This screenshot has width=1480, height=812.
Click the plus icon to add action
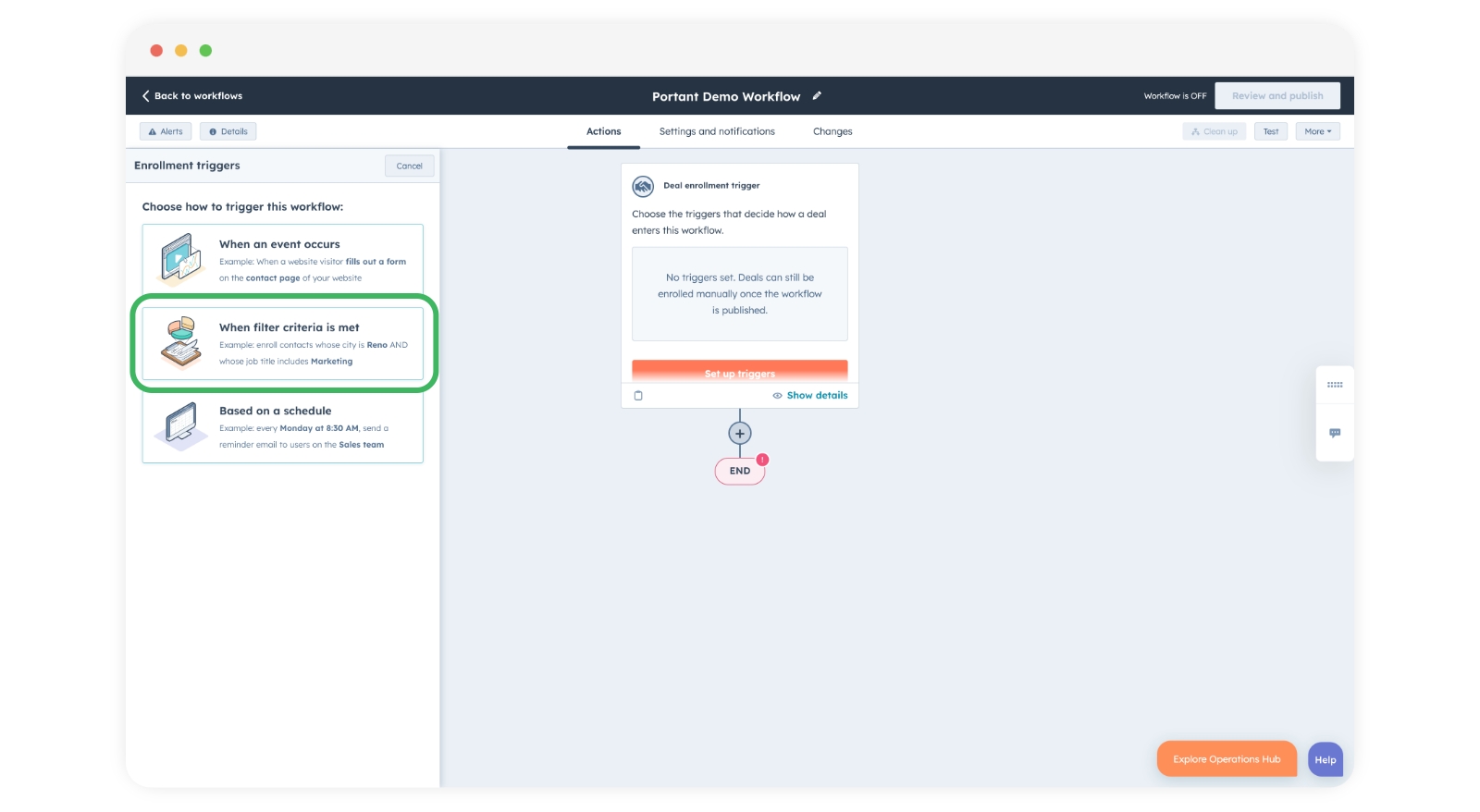[x=740, y=433]
